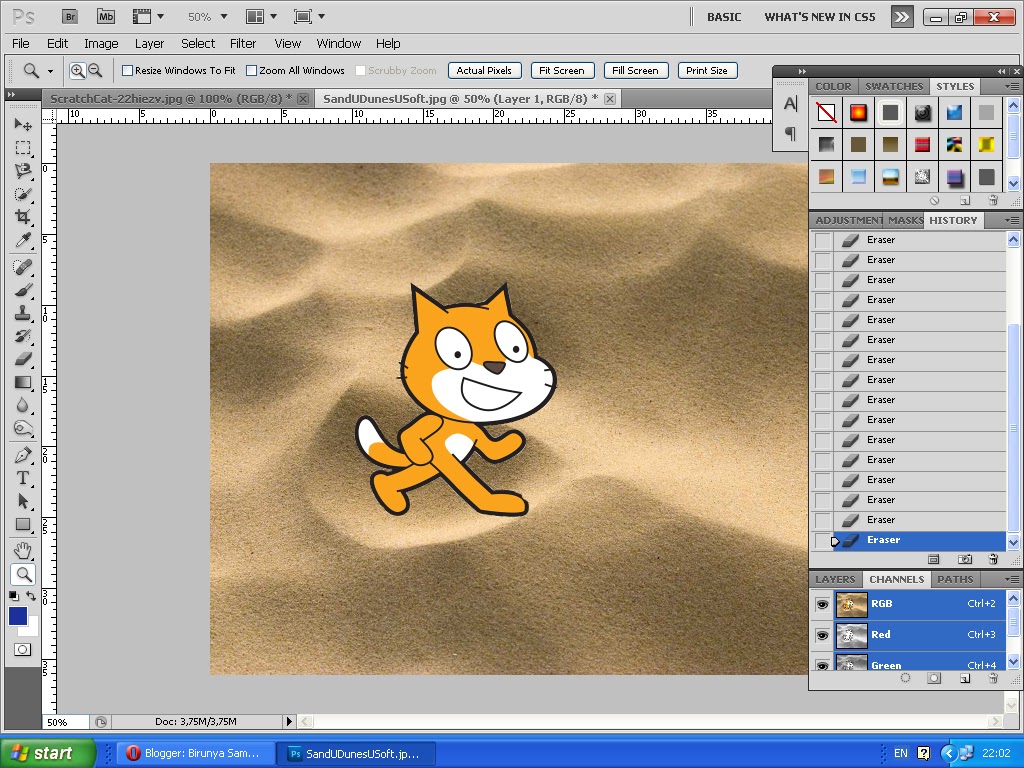Open the Channels panel options menu
1024x768 pixels.
tap(1012, 579)
